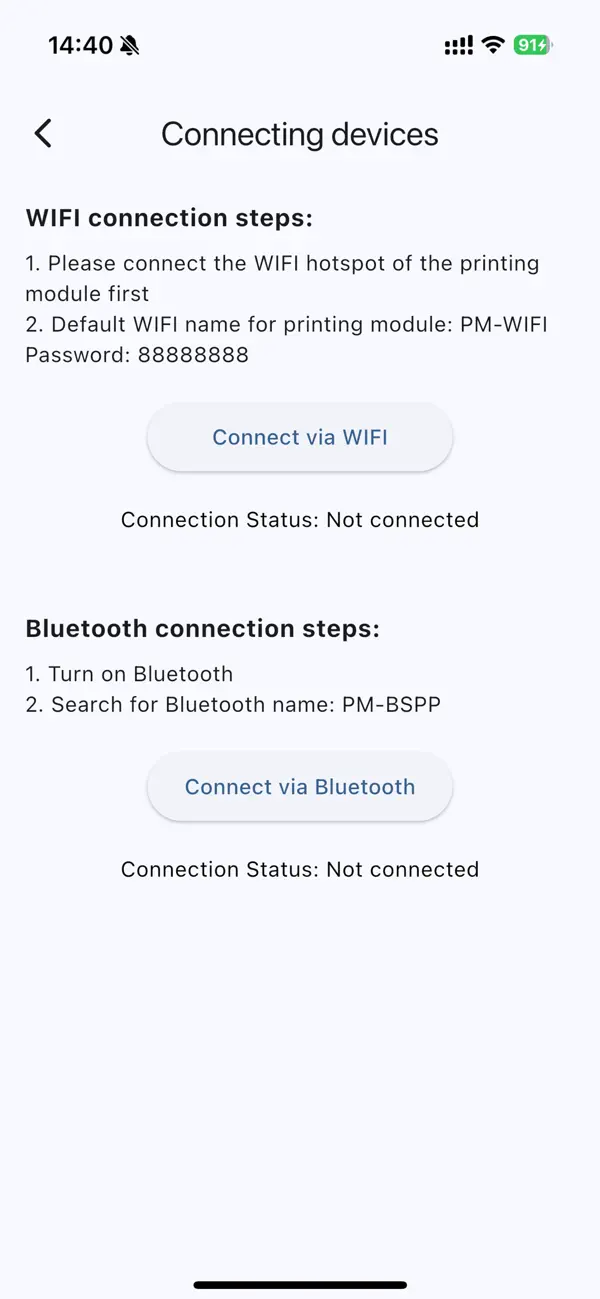The image size is (600, 1299).
Task: Select the Connecting devices title
Action: [300, 134]
